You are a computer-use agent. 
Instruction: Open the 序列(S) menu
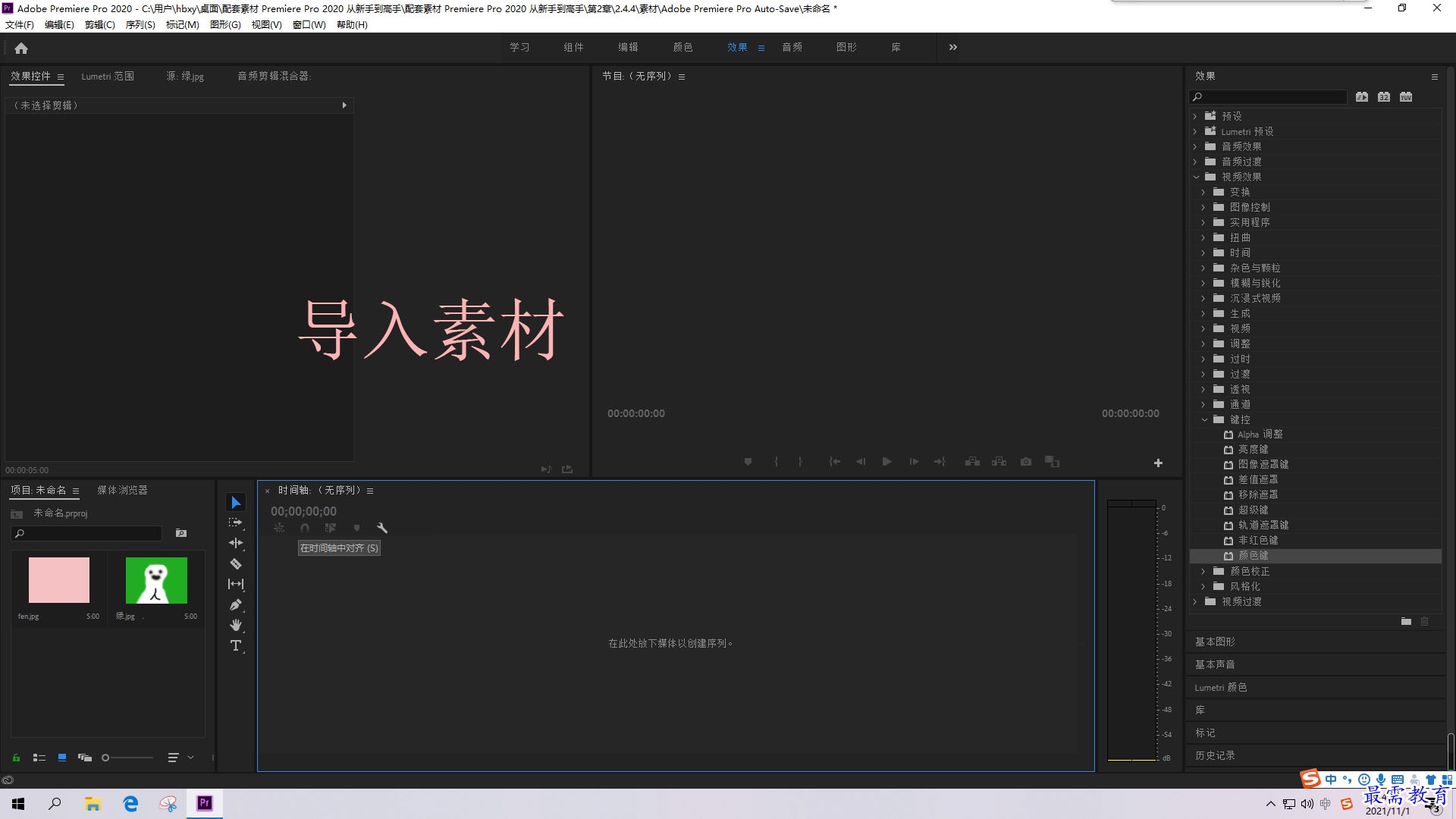(x=140, y=25)
